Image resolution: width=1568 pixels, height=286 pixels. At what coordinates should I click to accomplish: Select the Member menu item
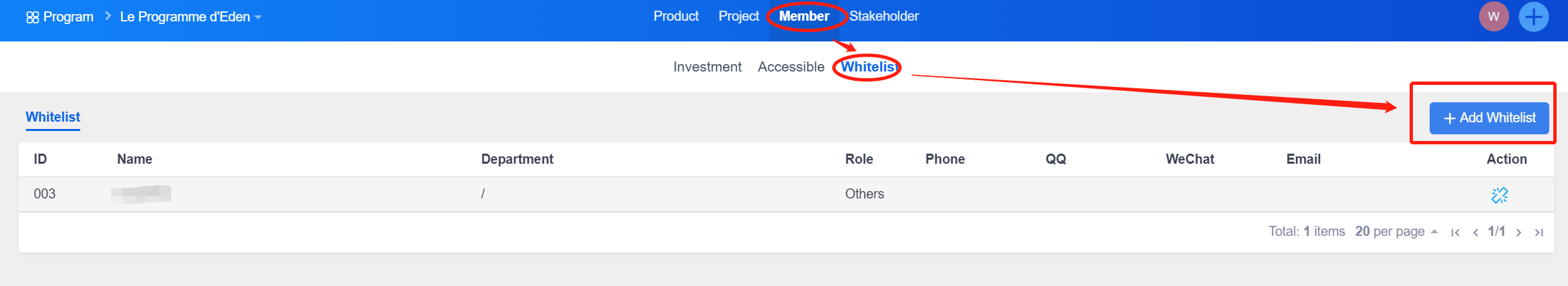point(804,16)
